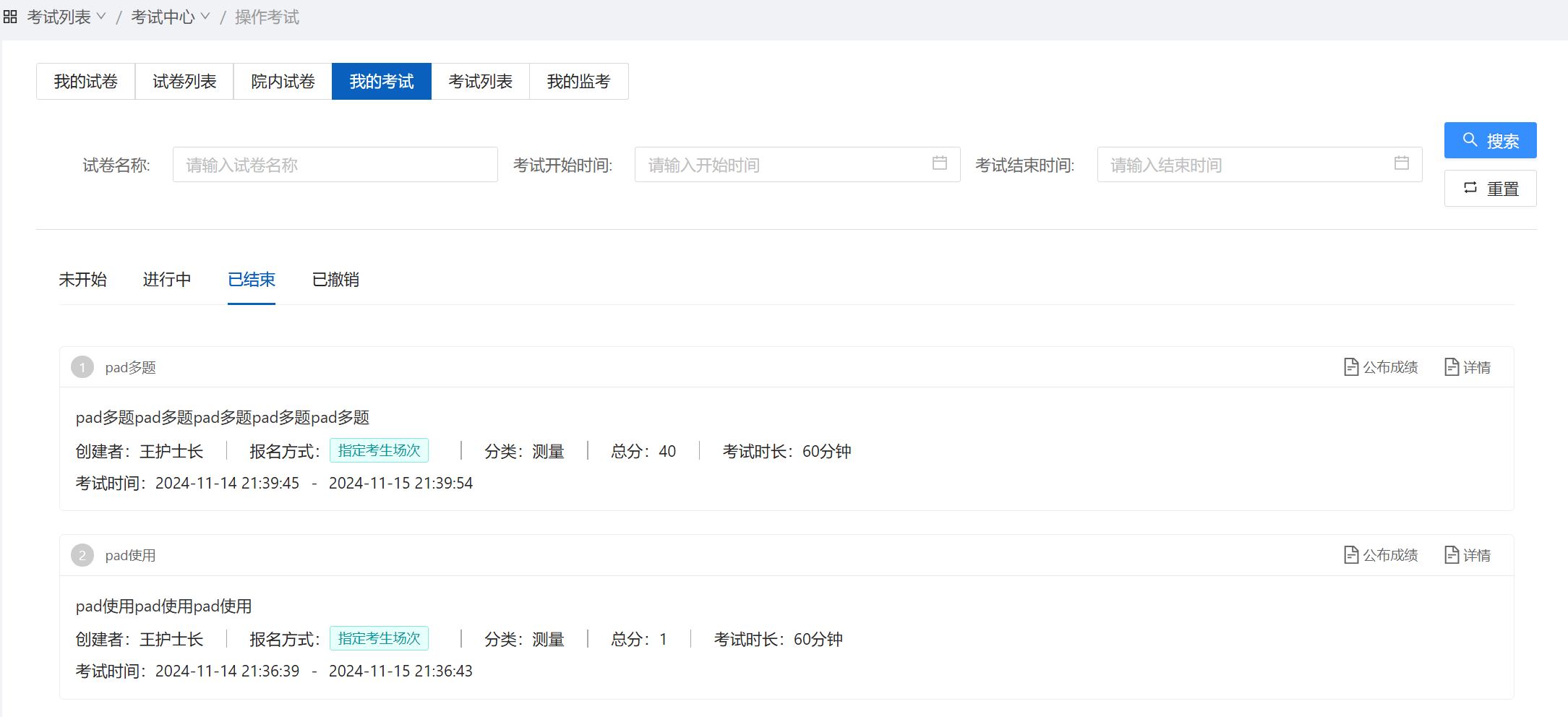Click 公布成绩 icon for pad使用 exam
Image resolution: width=1568 pixels, height=717 pixels.
(1350, 555)
